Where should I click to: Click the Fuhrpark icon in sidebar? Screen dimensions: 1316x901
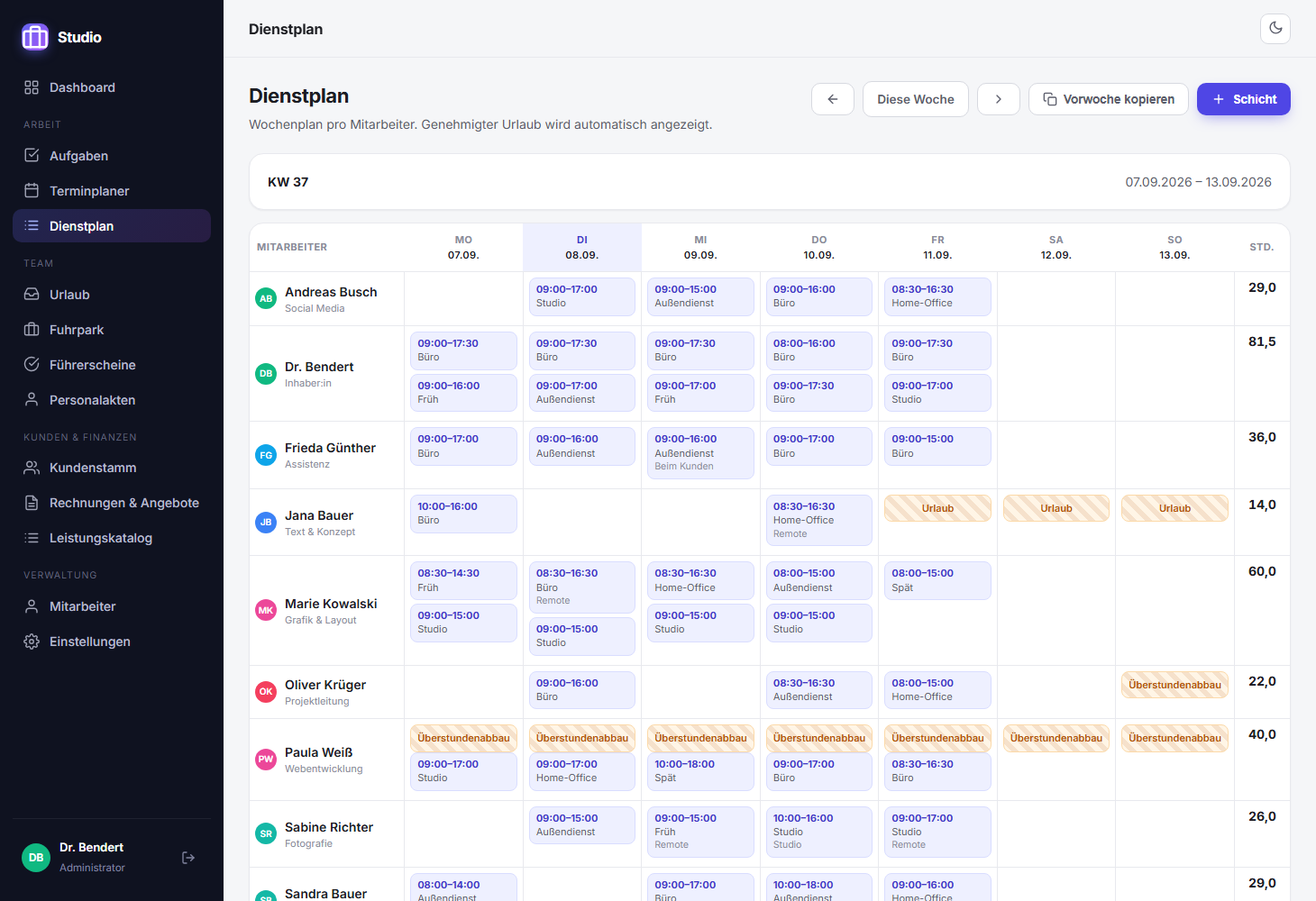pyautogui.click(x=32, y=330)
